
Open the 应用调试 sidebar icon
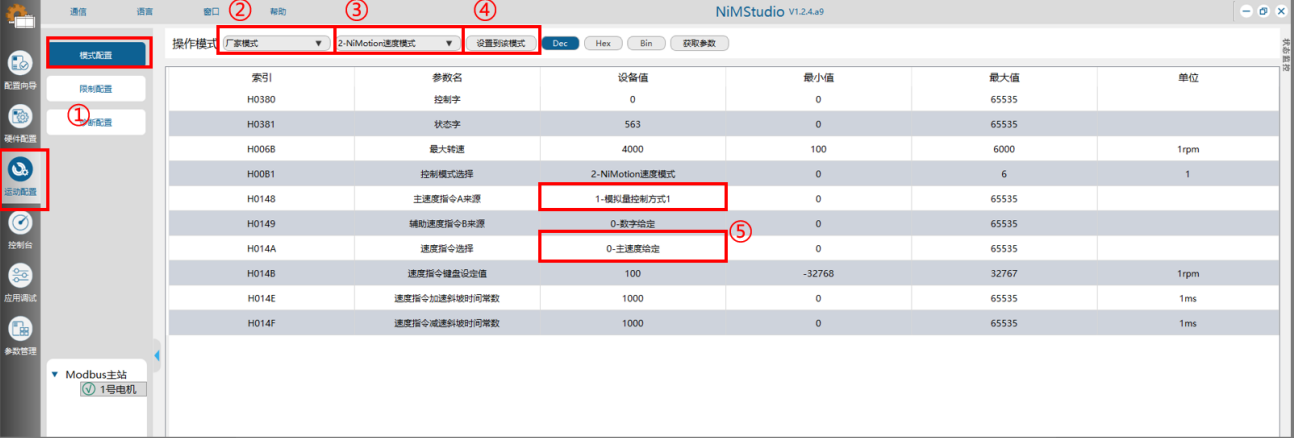20,278
